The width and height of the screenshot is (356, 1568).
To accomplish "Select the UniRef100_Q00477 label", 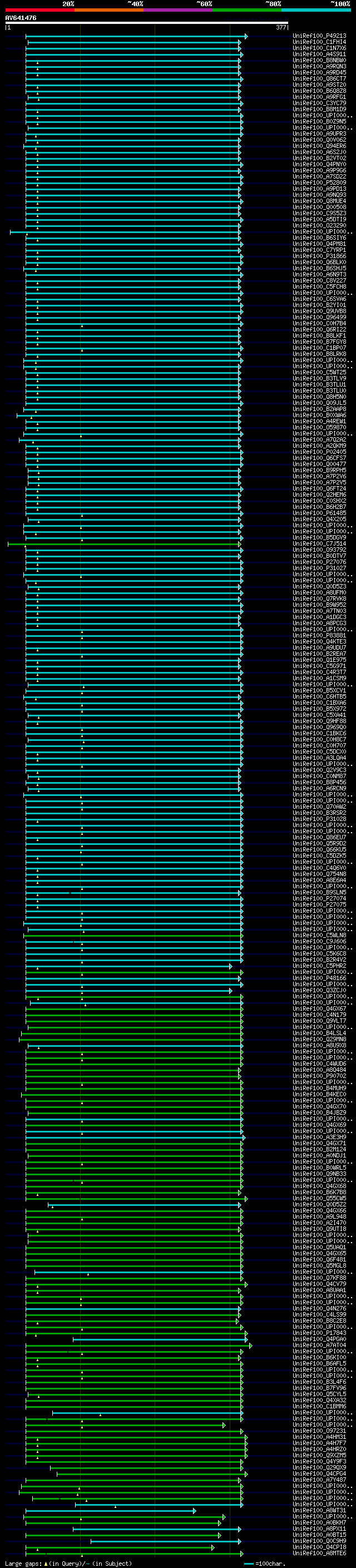I will pyautogui.click(x=319, y=464).
